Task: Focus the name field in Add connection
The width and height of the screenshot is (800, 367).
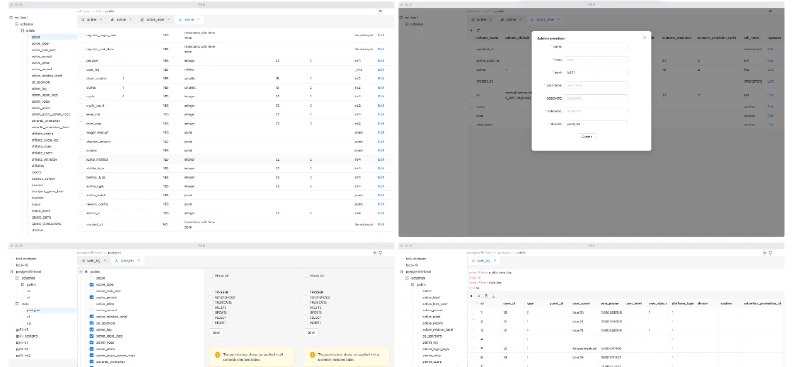Action: point(596,46)
